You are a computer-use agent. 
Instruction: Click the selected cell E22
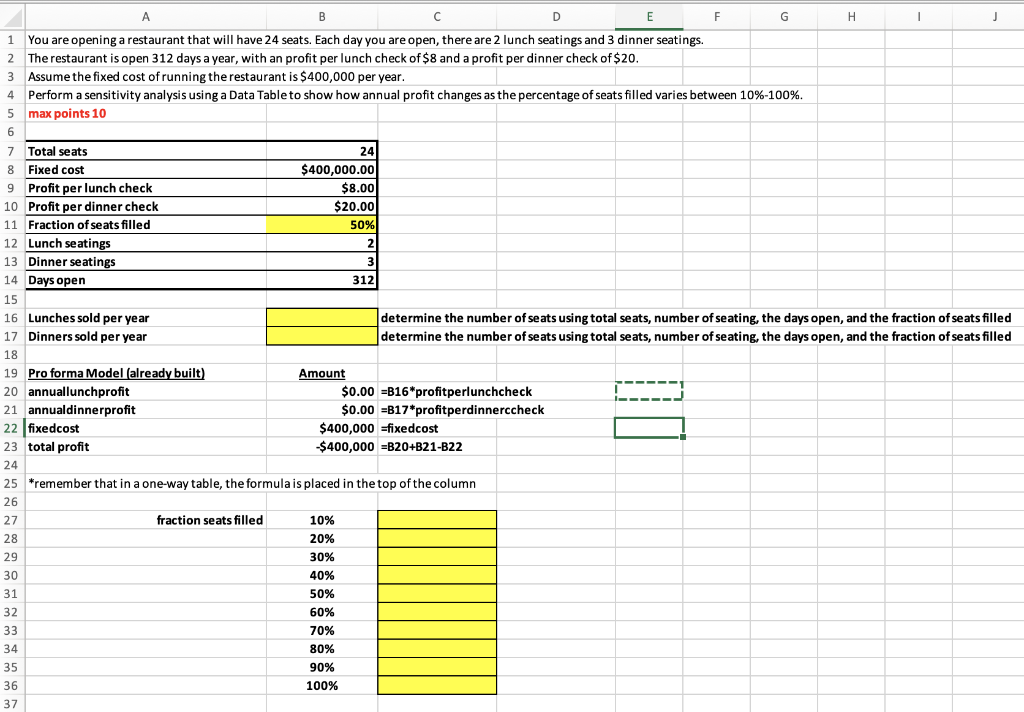649,428
